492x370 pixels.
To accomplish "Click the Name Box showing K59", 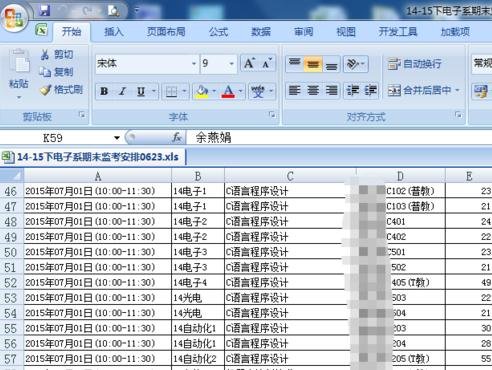I will coord(57,138).
